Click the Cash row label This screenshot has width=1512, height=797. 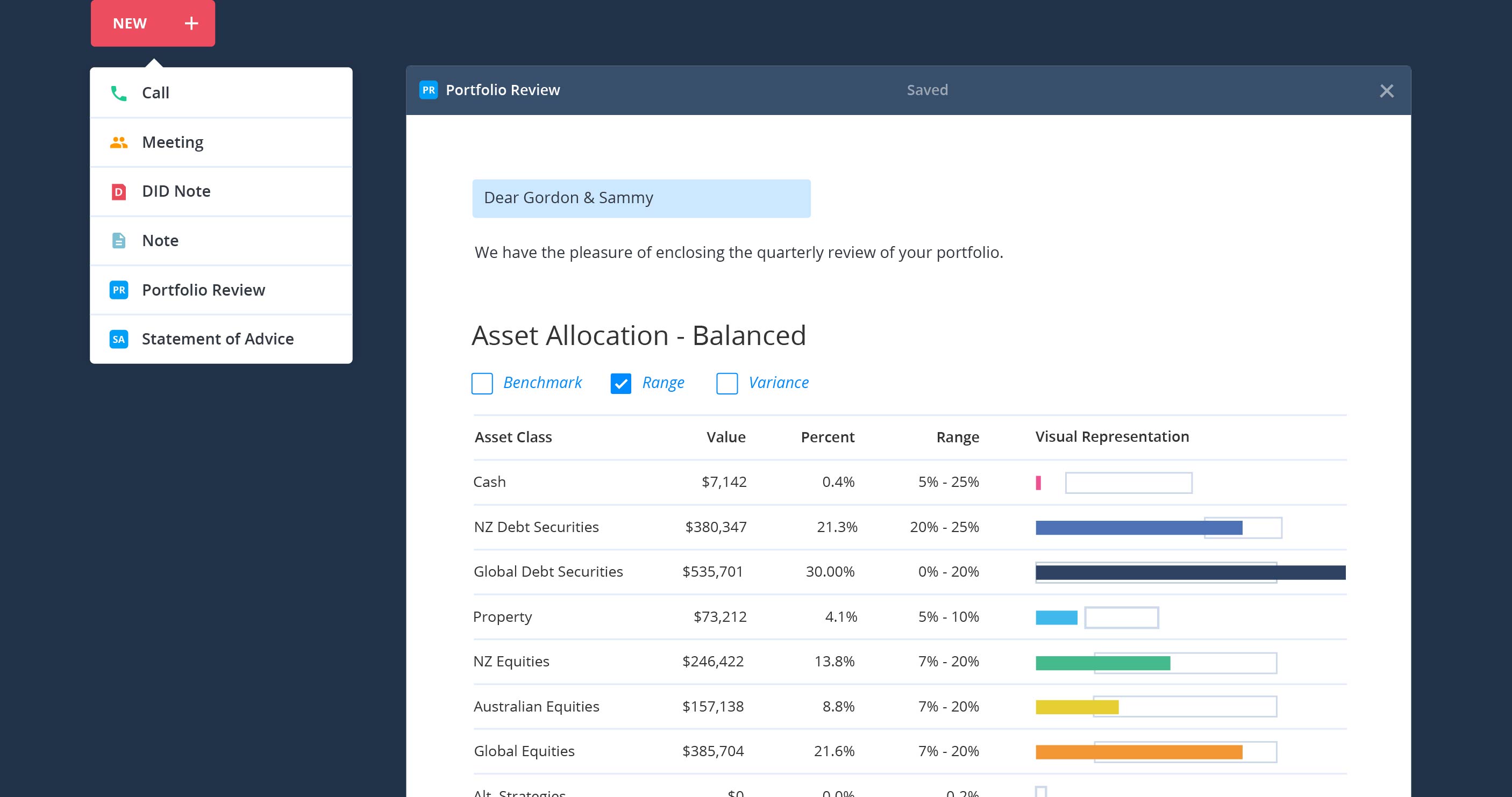point(489,482)
